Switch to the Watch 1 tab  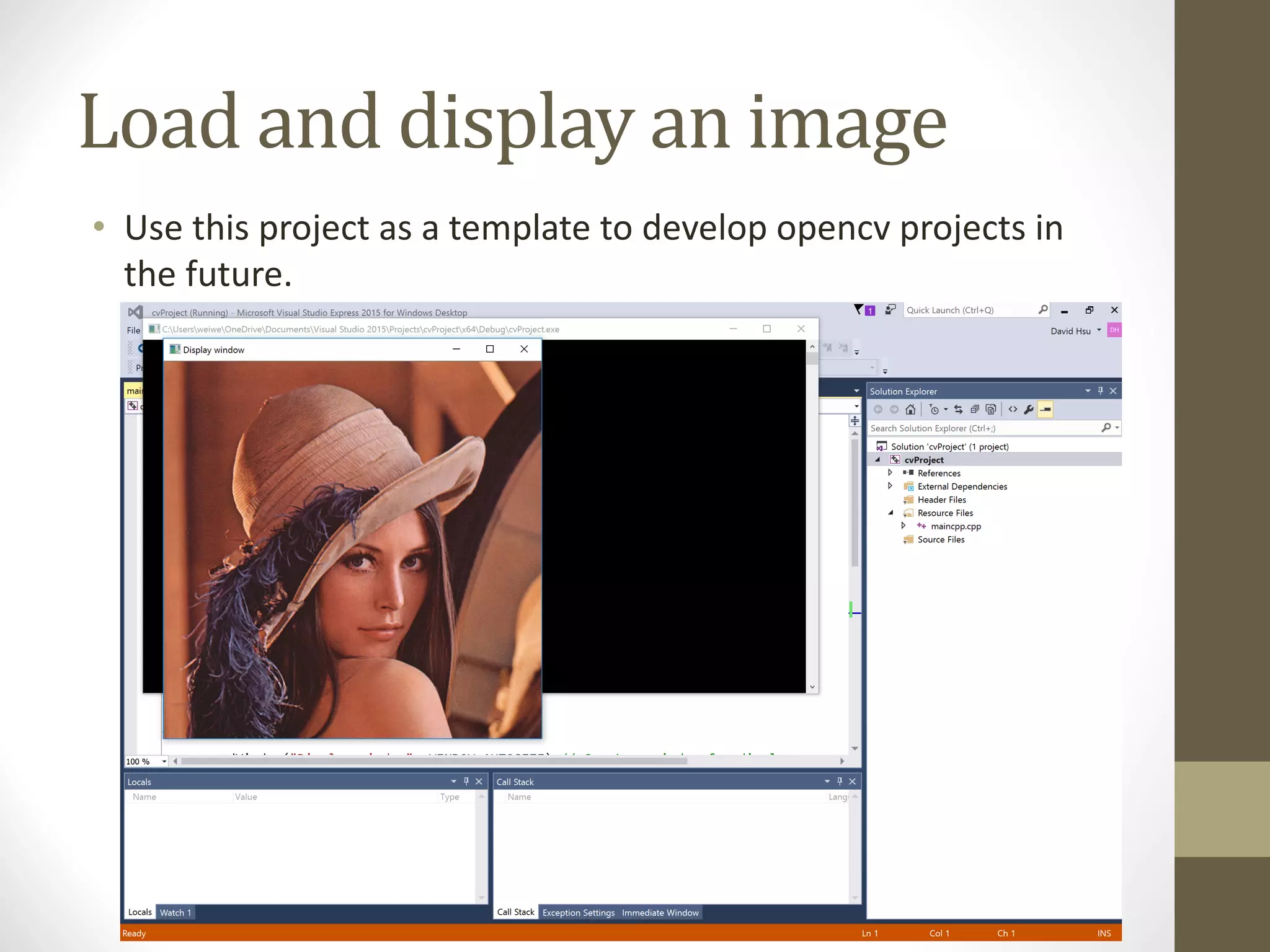coord(175,912)
